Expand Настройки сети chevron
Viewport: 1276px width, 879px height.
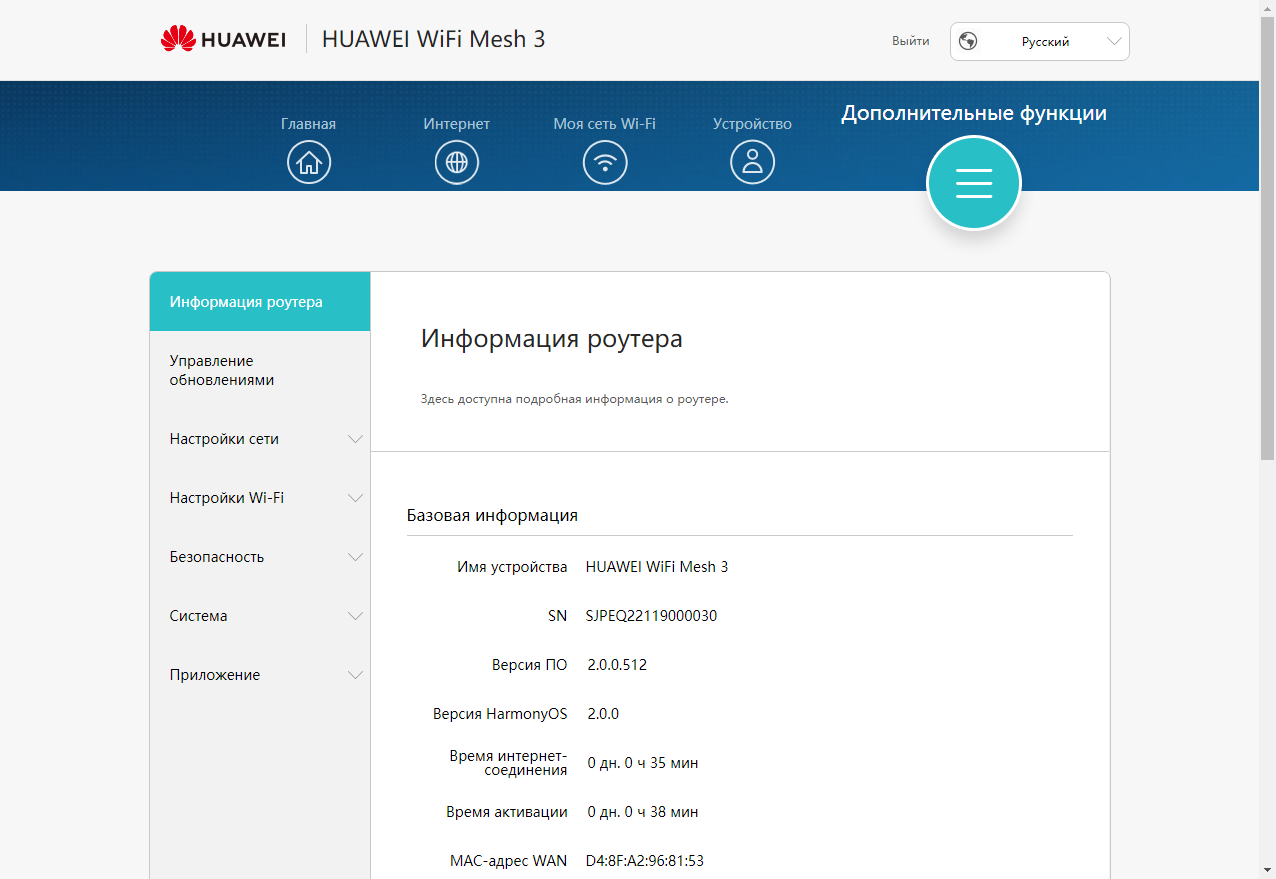click(x=355, y=439)
